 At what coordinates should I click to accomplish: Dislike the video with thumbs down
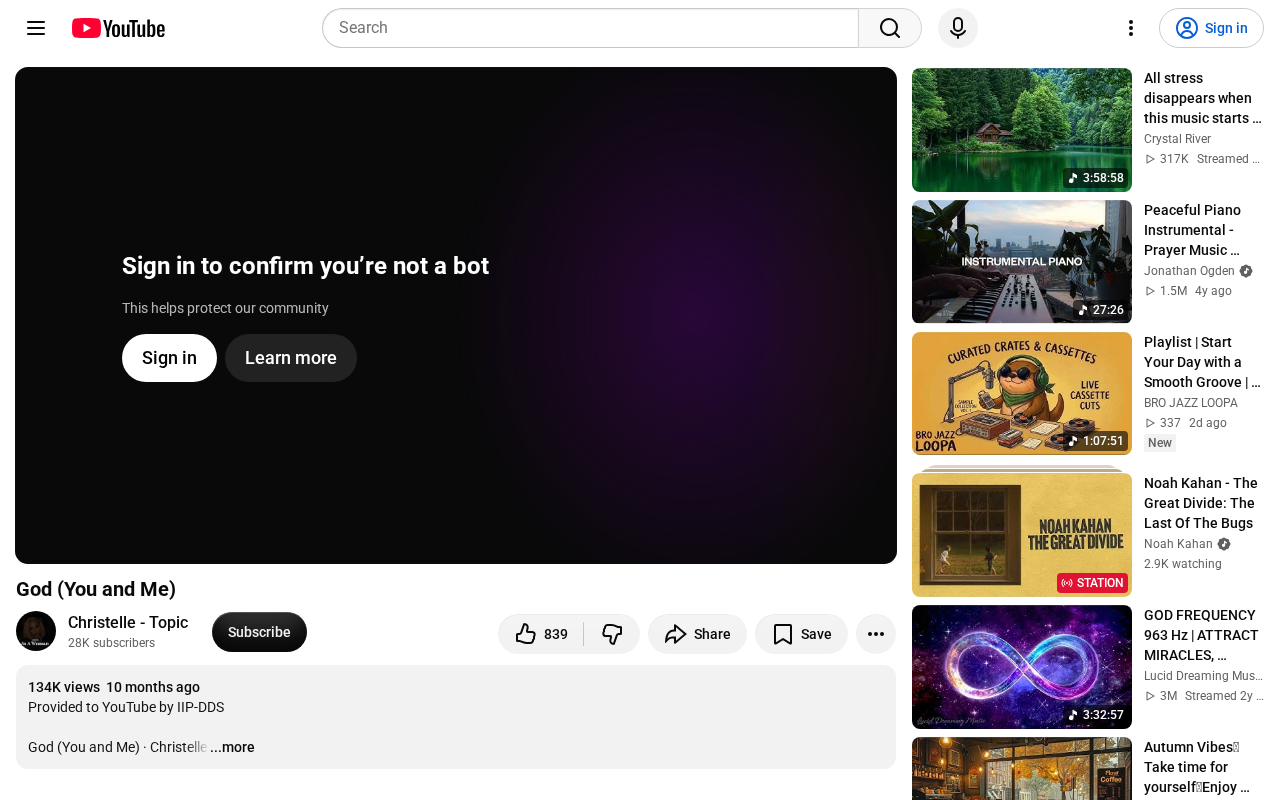[612, 634]
